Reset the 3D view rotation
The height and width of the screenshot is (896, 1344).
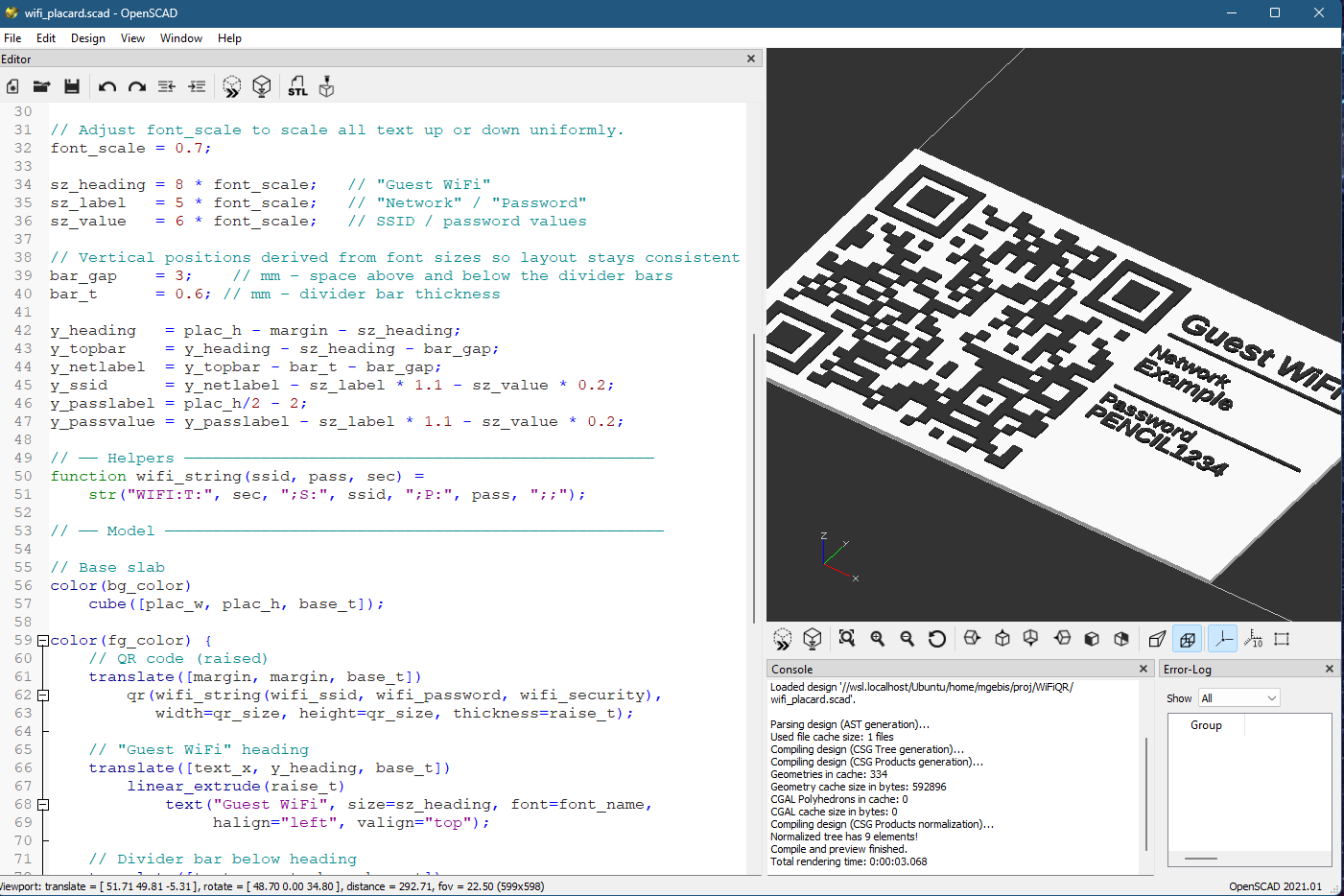[x=937, y=638]
